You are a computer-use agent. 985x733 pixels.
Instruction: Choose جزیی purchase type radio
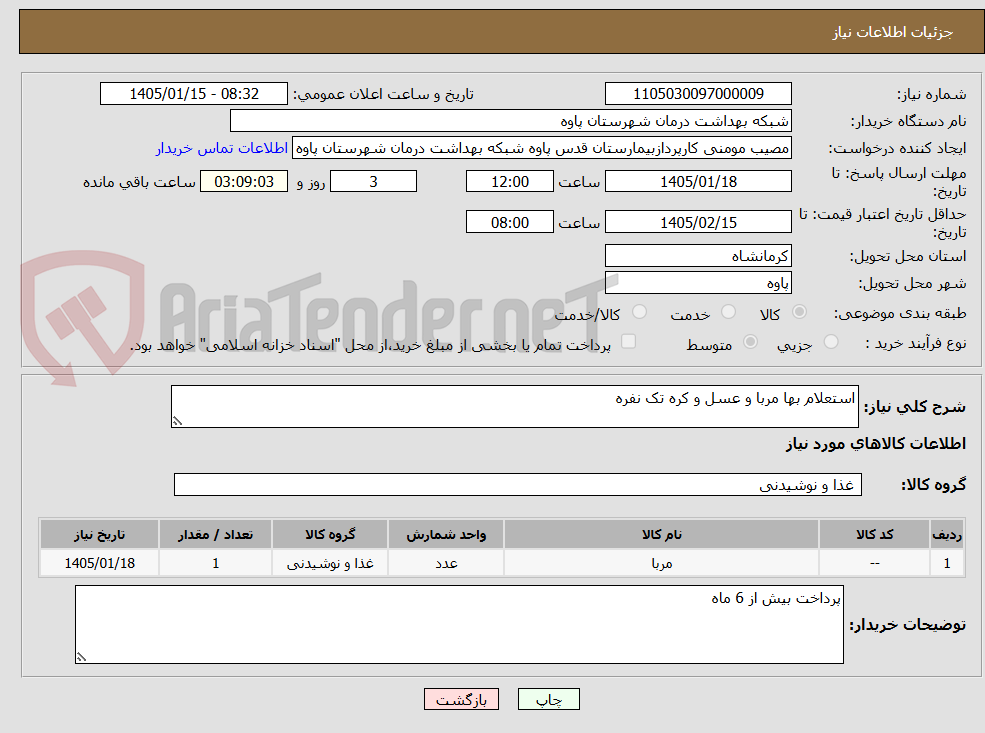(x=831, y=342)
